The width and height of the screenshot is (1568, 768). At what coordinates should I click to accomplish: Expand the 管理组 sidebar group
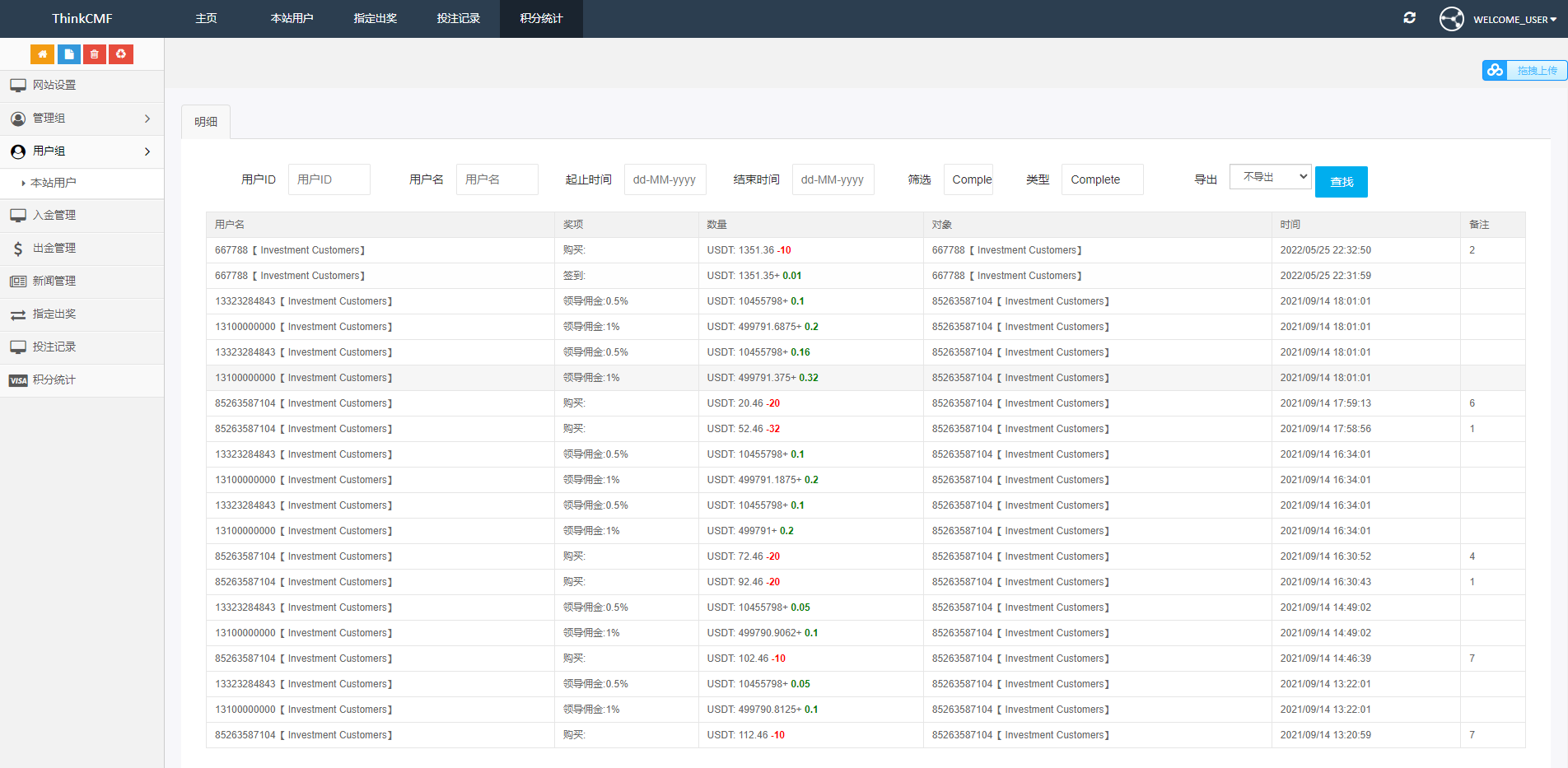tap(82, 119)
